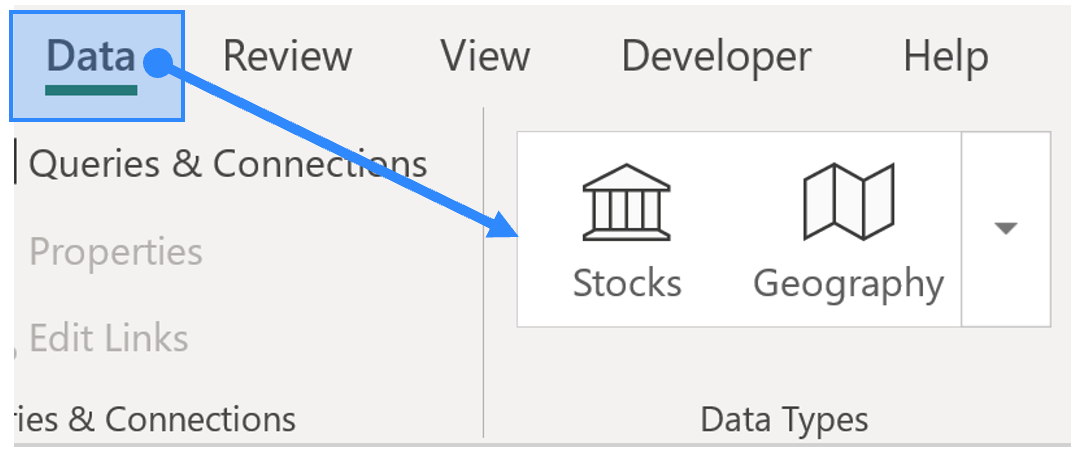The height and width of the screenshot is (452, 1078).
Task: Click the Data Types group label
Action: tap(784, 420)
